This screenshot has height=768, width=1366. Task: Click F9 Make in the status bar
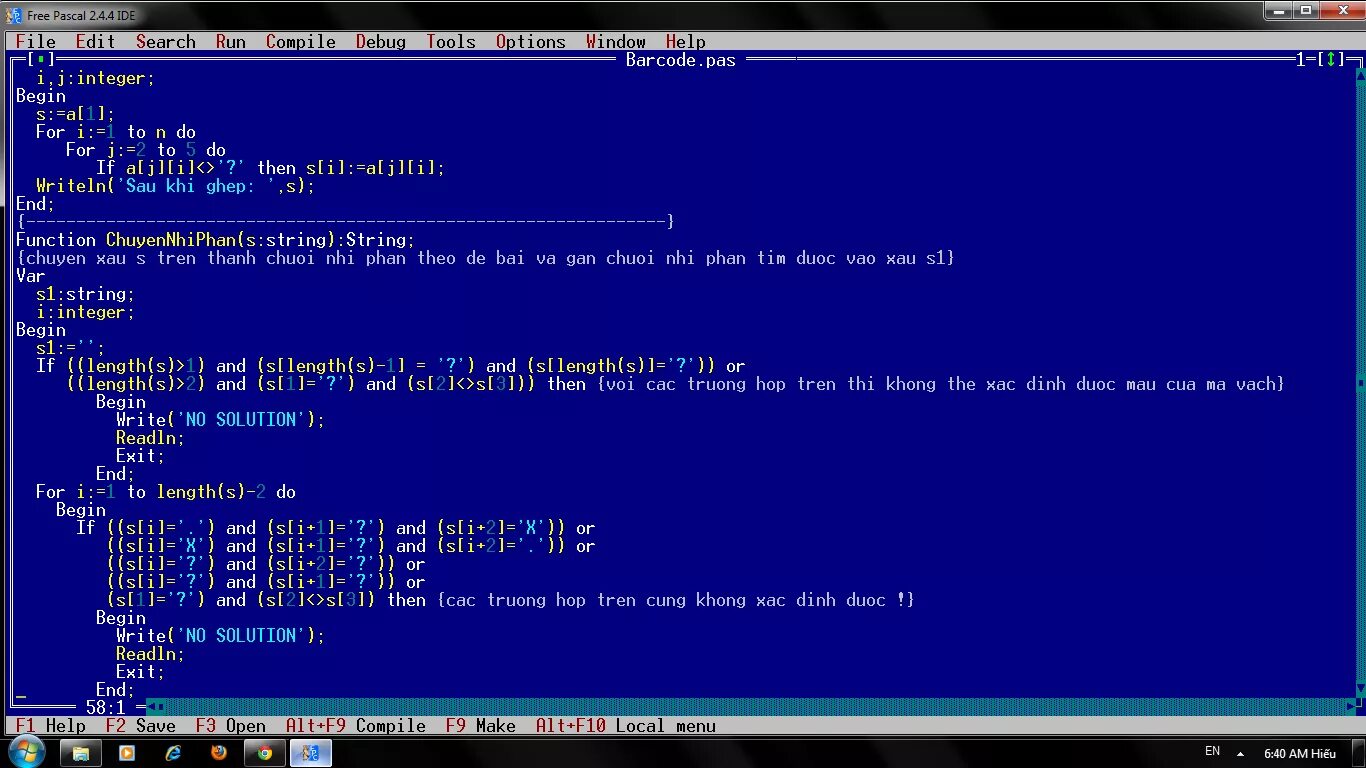click(481, 726)
